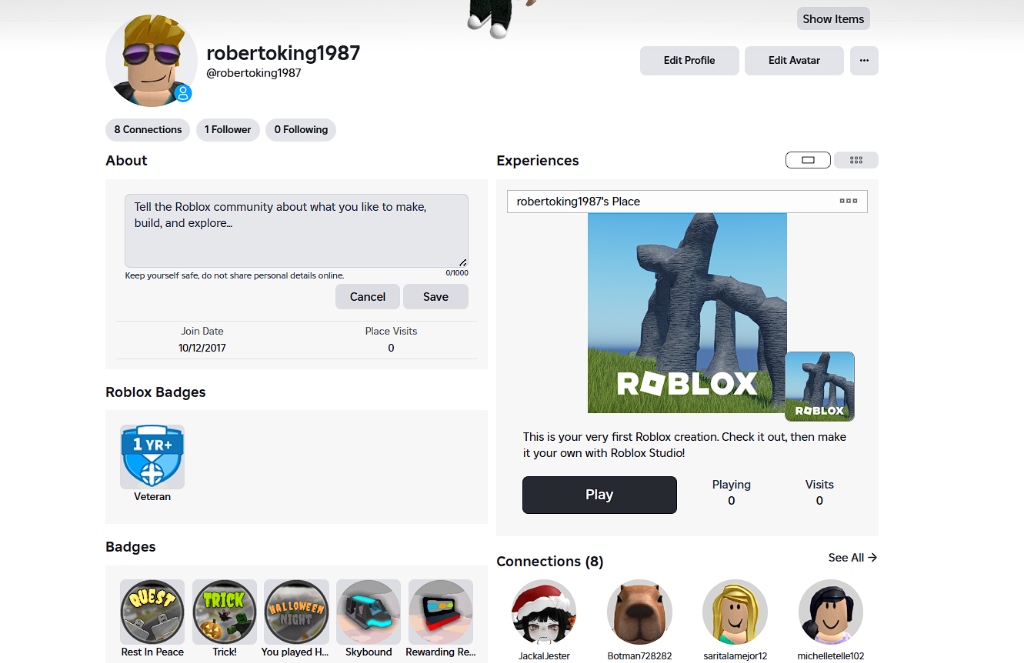Viewport: 1024px width, 663px height.
Task: Click into the About description text box
Action: pos(296,231)
